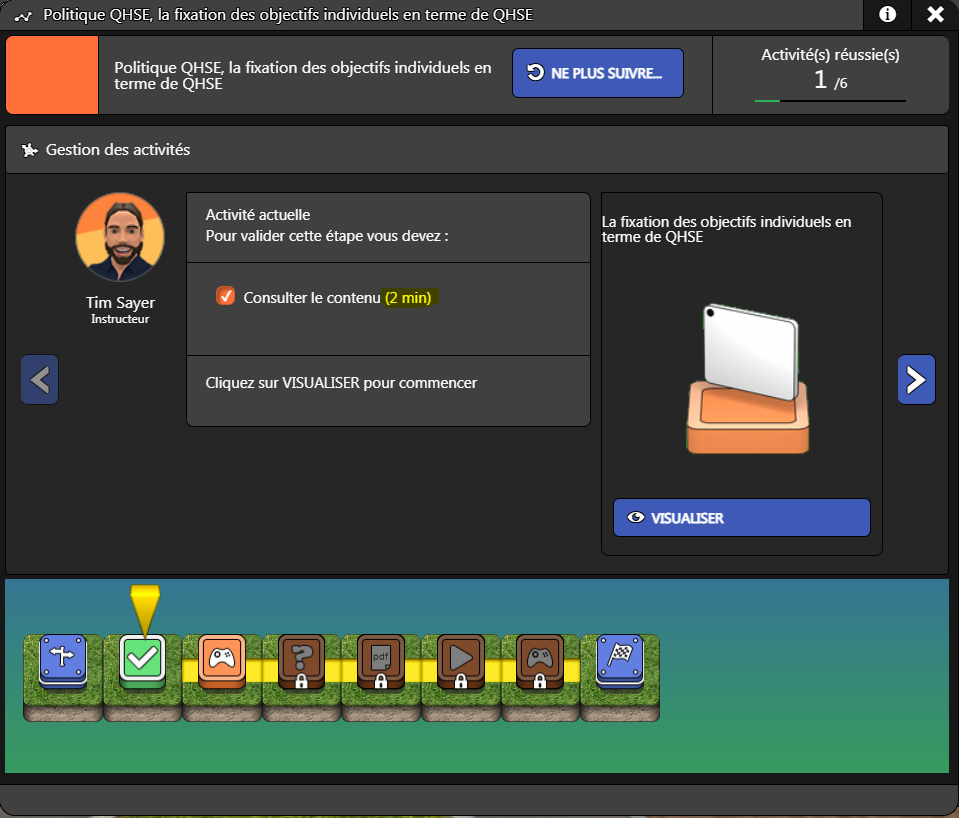Select the green checkmark completed tile

(x=143, y=661)
